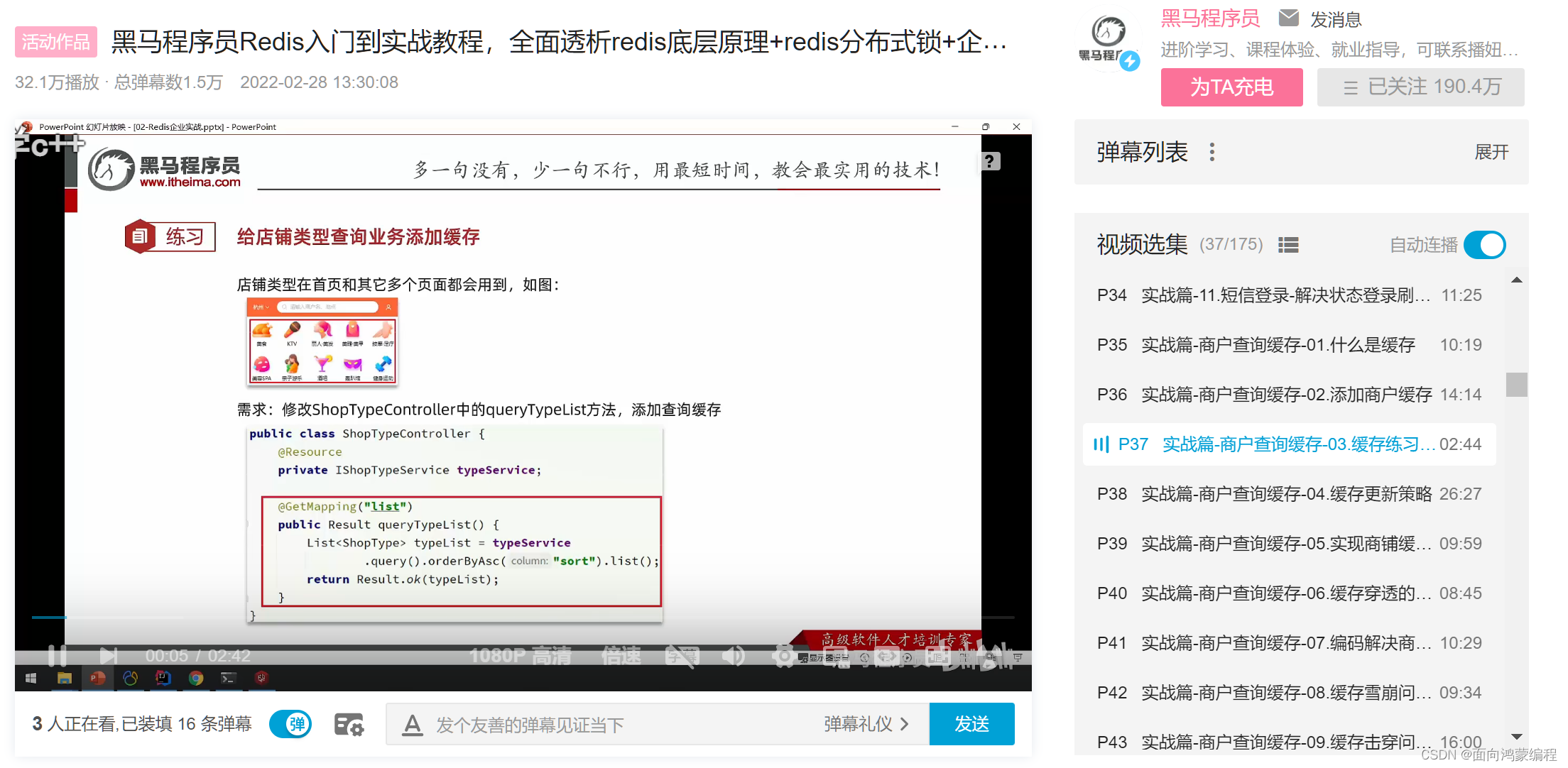
Task: Select episode P43 缓存击穿问
Action: (1289, 742)
